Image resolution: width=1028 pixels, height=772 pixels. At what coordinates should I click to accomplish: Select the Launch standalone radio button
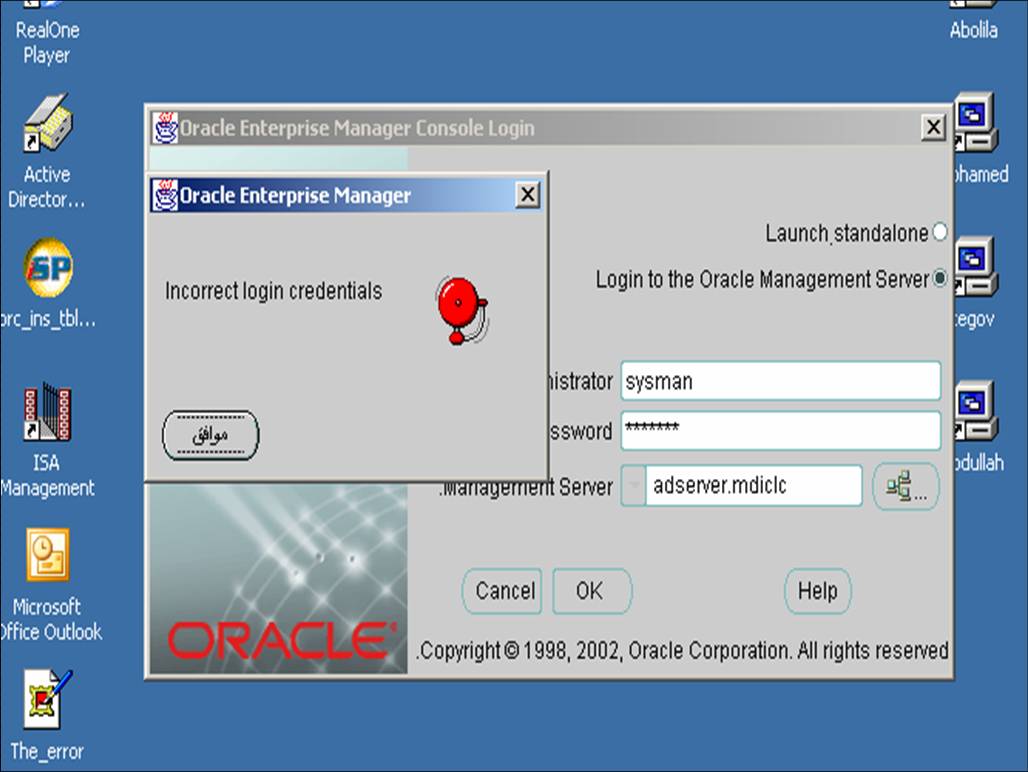pyautogui.click(x=939, y=233)
